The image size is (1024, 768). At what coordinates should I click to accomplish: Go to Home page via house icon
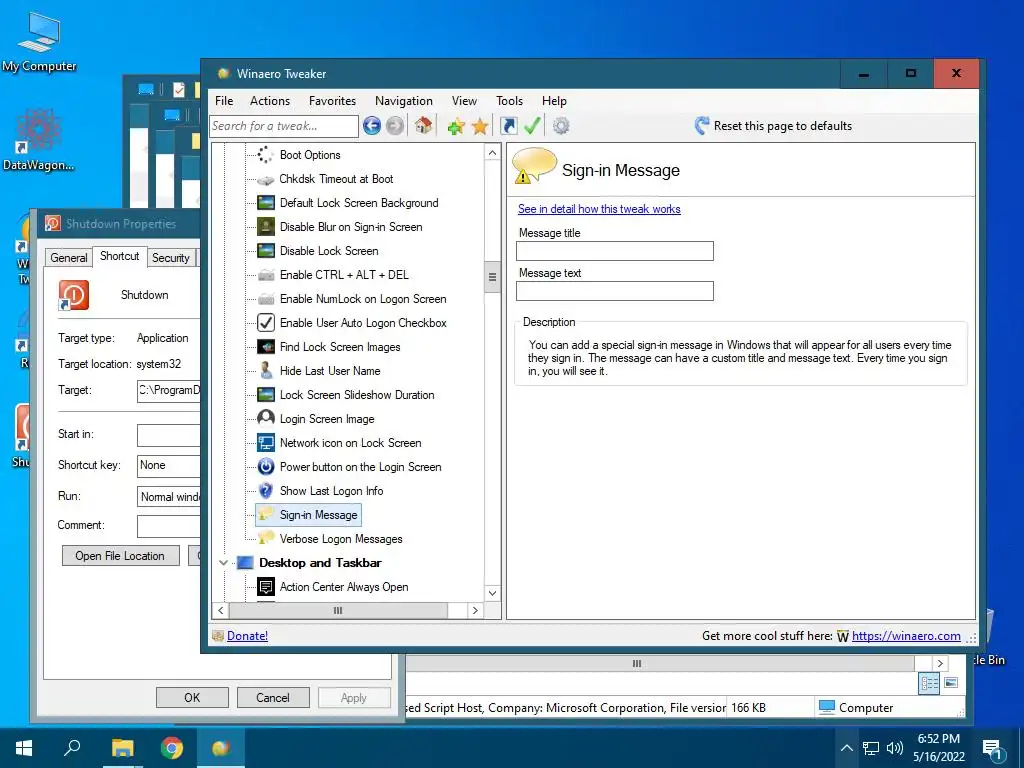point(423,125)
